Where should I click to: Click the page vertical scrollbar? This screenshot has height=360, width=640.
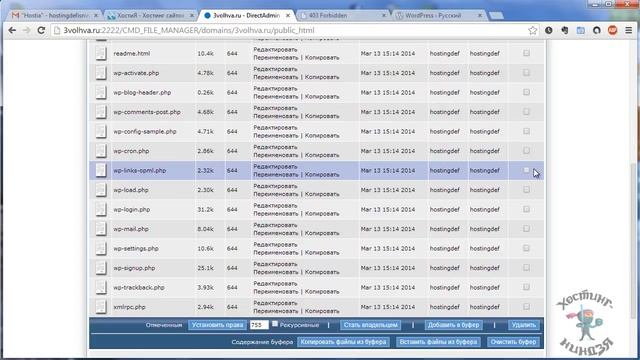click(x=634, y=241)
